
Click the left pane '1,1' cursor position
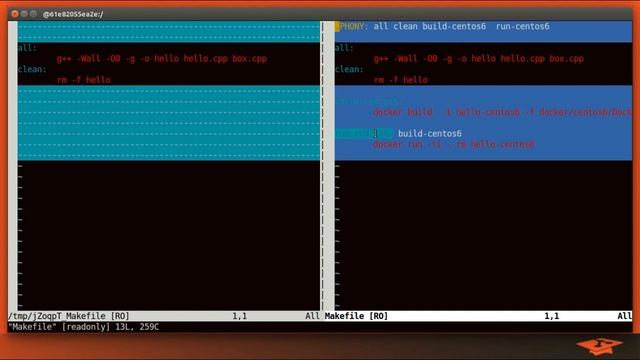tap(240, 316)
